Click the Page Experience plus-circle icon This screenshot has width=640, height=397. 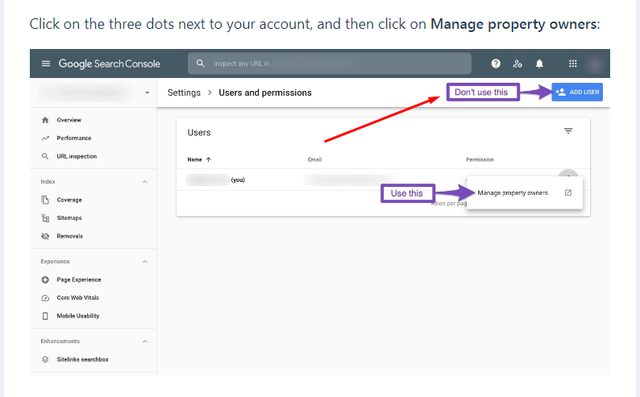[x=45, y=279]
